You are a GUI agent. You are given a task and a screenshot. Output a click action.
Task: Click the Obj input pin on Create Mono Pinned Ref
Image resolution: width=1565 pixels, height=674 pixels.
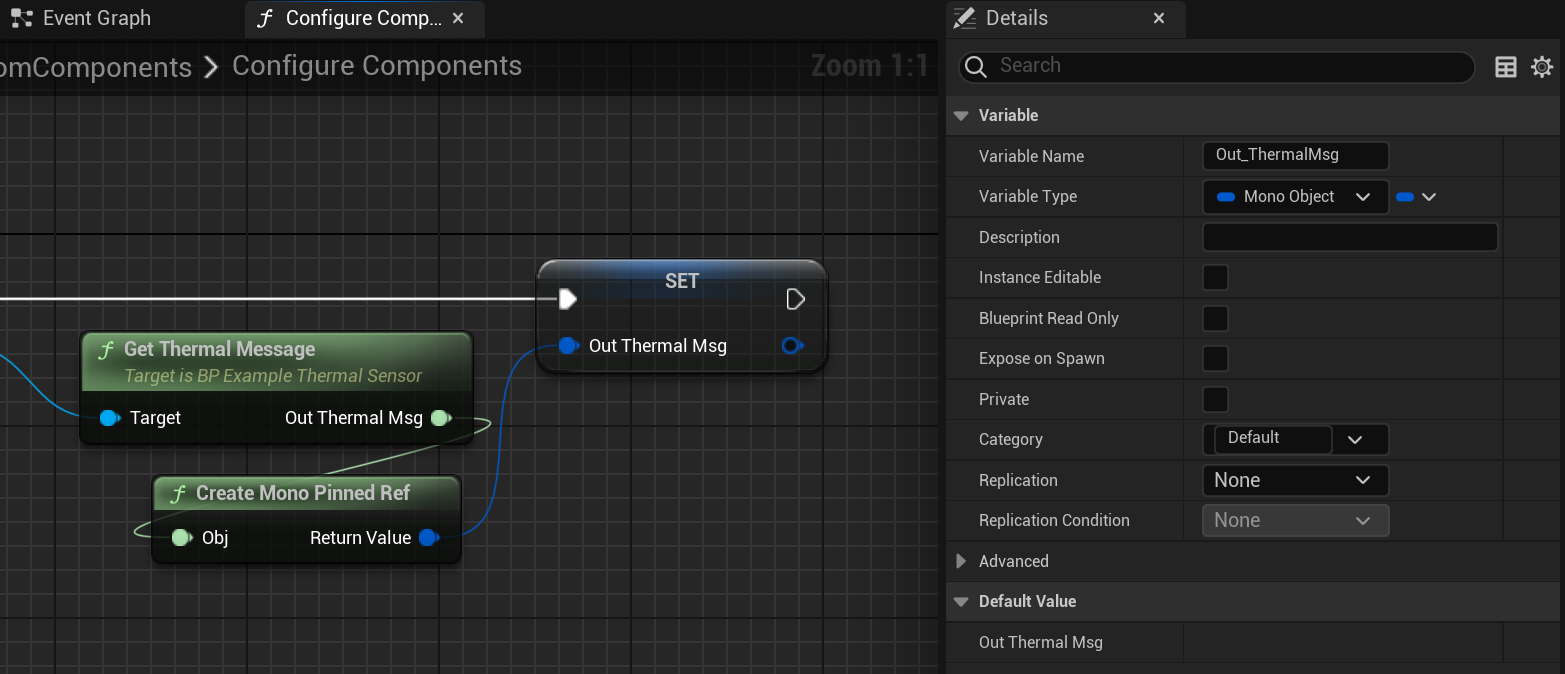coord(181,538)
